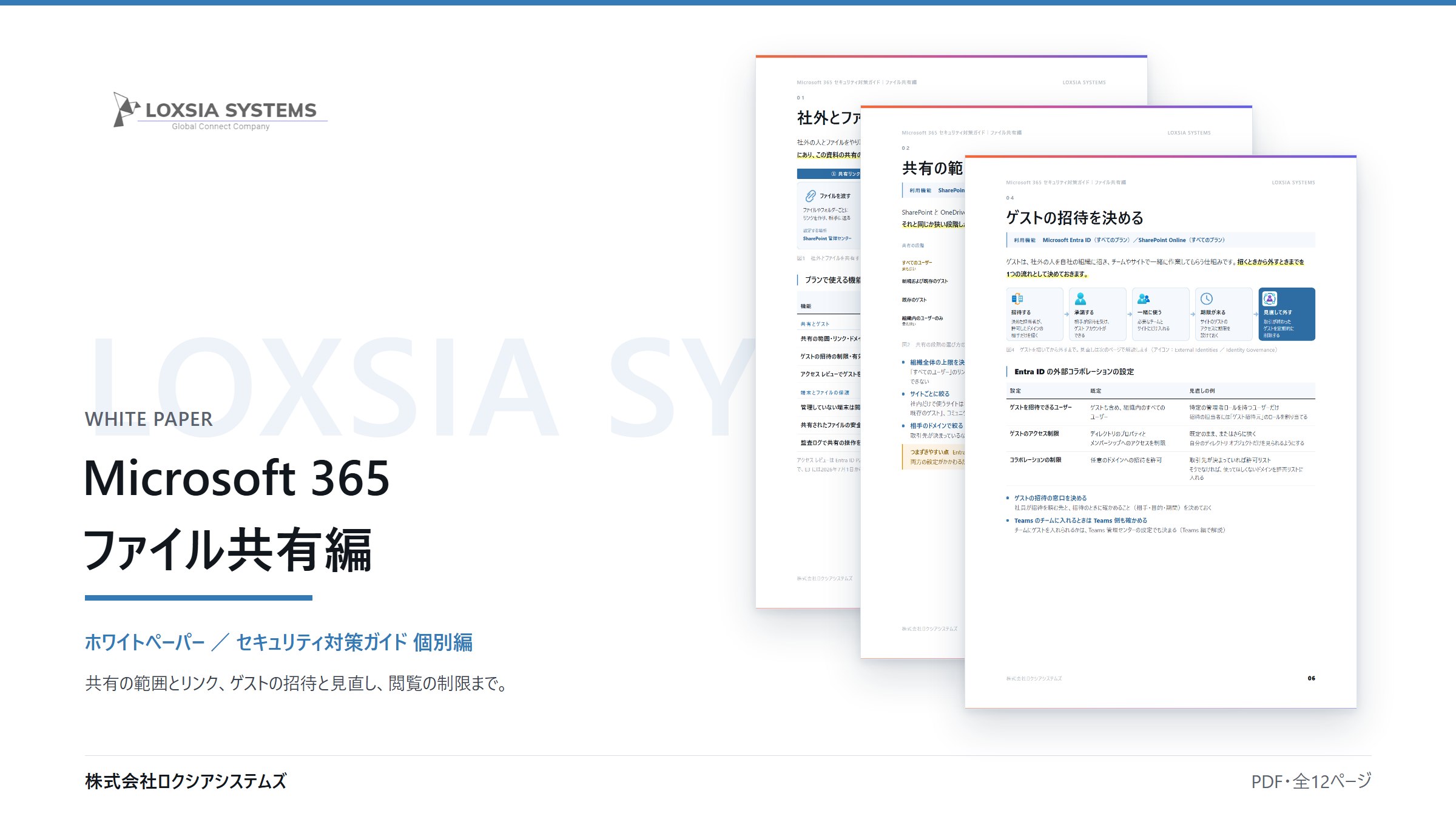Click the 株式会社ロクシアシステムズ footer name
Image resolution: width=1456 pixels, height=819 pixels.
[x=186, y=781]
